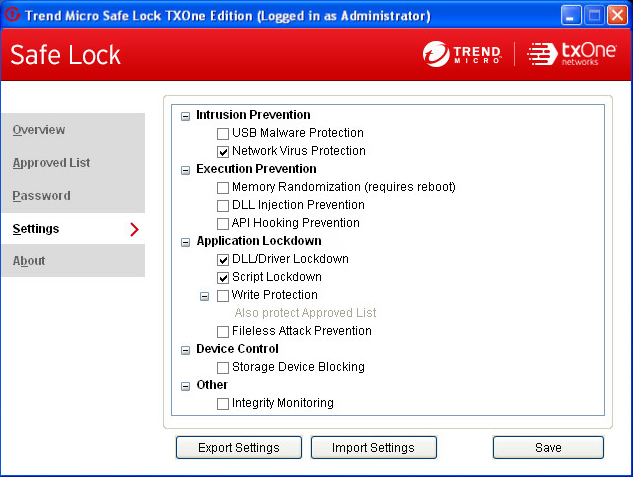The height and width of the screenshot is (477, 636).
Task: Save the current settings
Action: [548, 447]
